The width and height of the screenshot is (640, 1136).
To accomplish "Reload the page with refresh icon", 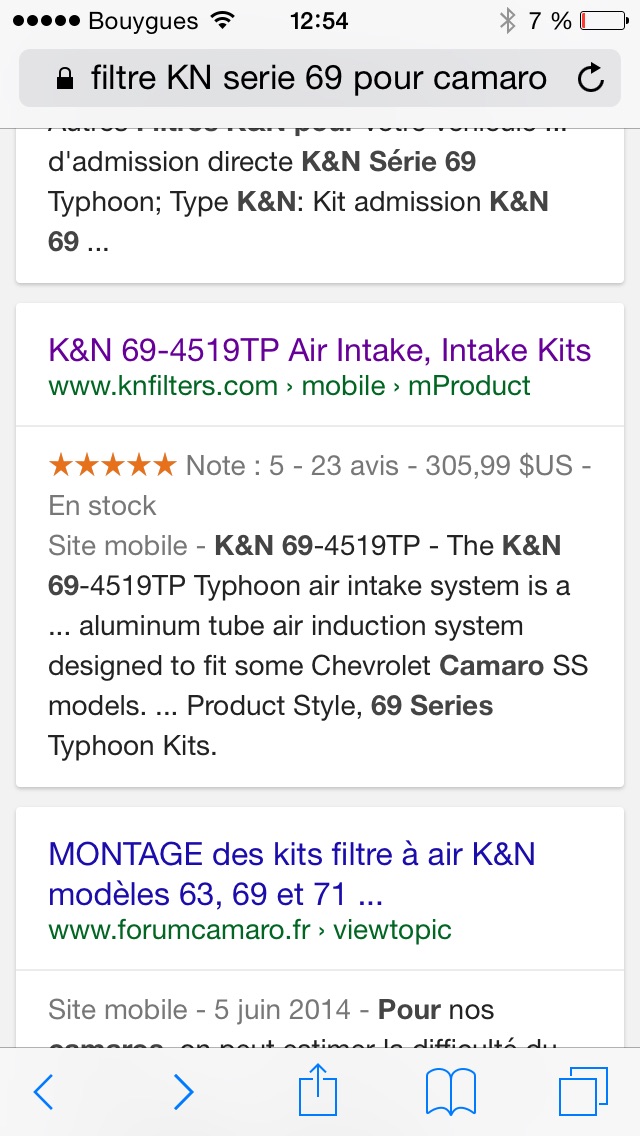I will click(x=591, y=78).
